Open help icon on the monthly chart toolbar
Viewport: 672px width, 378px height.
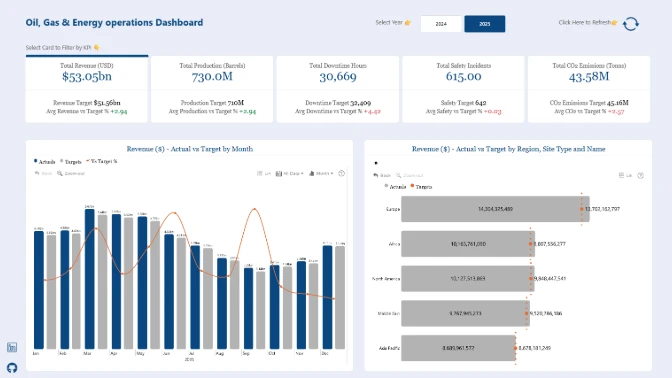[342, 173]
